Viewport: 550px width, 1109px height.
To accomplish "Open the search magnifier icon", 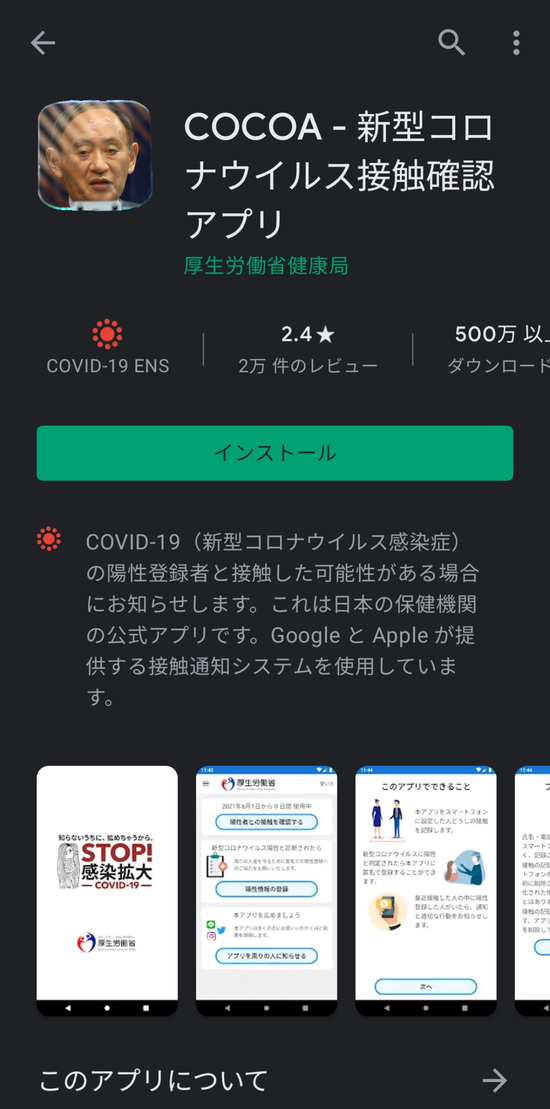I will click(451, 43).
